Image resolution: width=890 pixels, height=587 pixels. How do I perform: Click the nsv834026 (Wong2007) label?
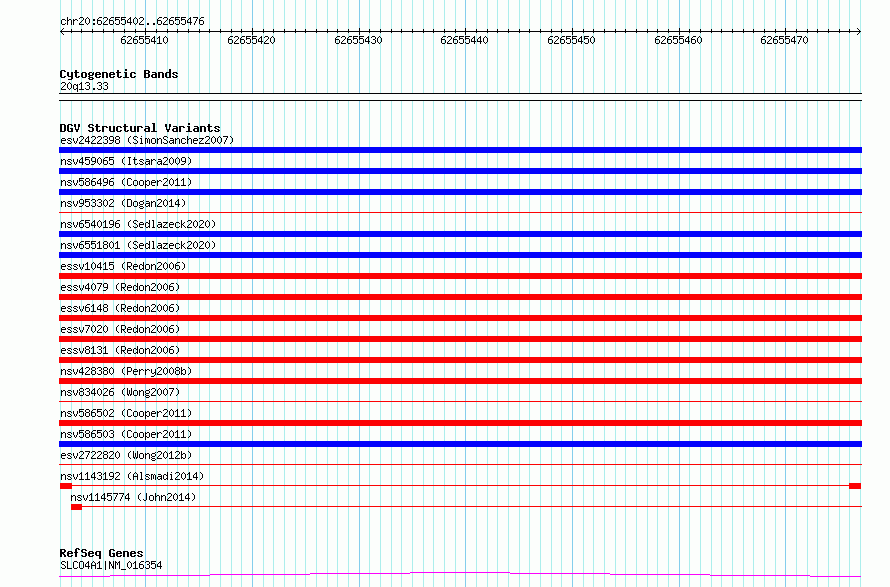point(120,392)
